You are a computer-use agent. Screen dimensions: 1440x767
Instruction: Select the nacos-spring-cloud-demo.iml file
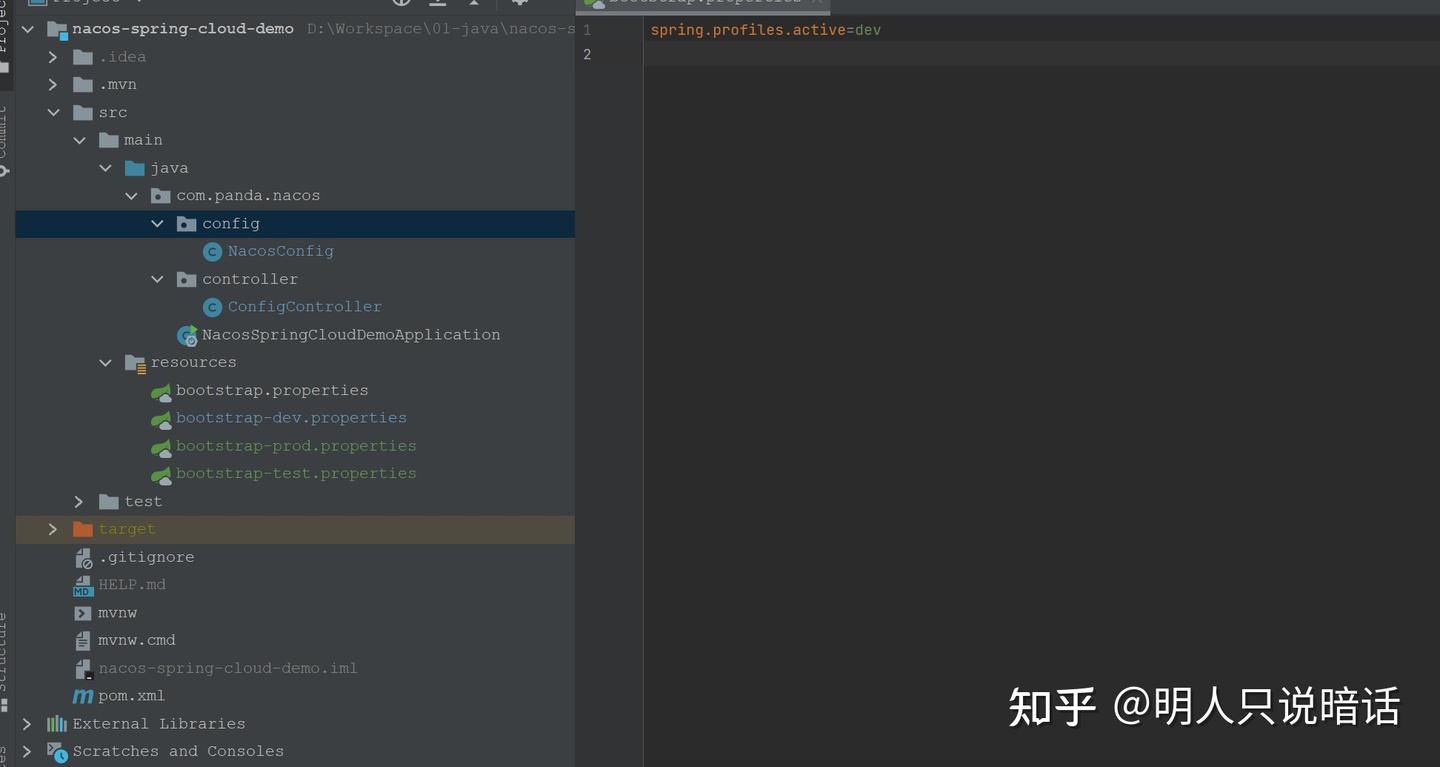point(227,668)
